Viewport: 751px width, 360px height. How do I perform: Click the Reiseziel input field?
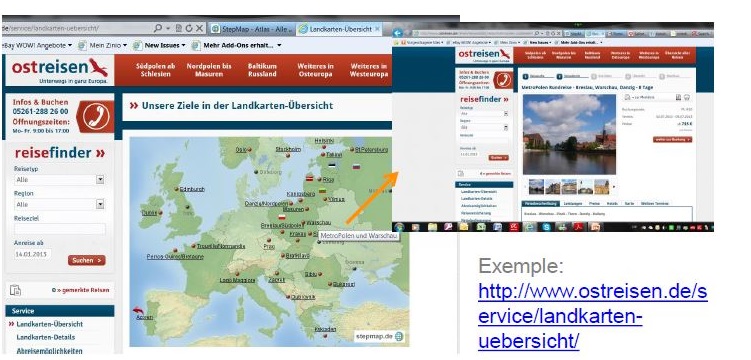click(60, 229)
